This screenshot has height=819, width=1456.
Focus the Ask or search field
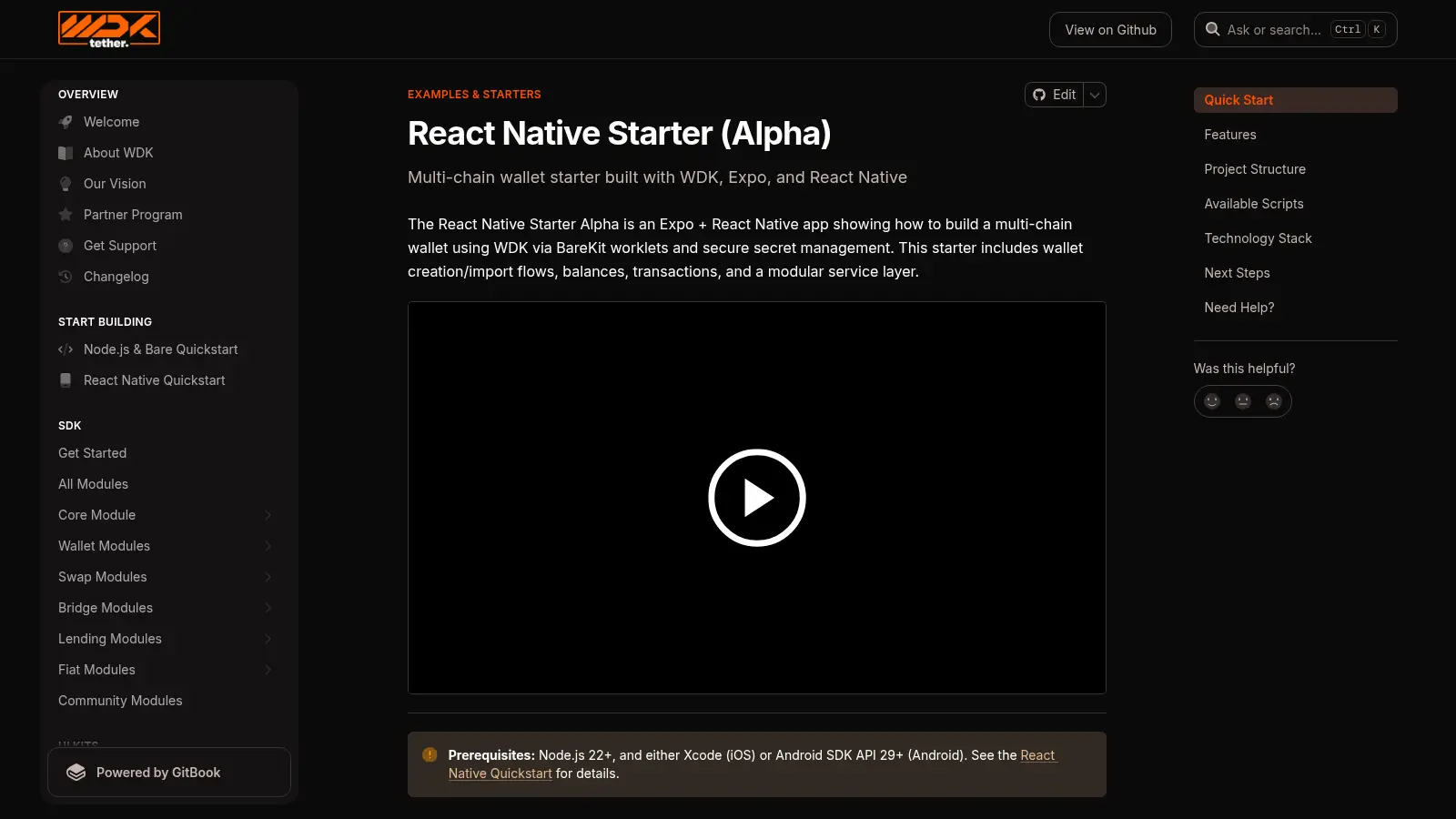(1295, 29)
